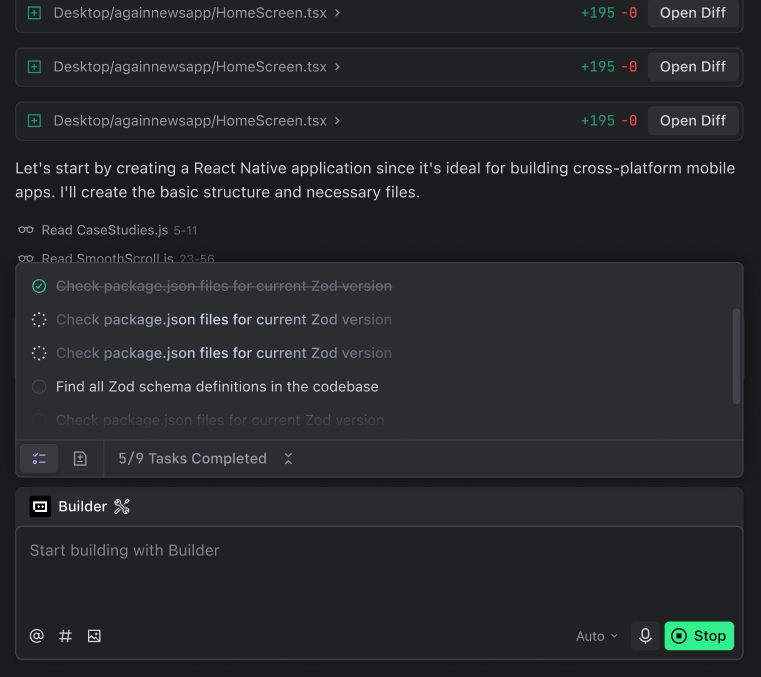Viewport: 761px width, 677px height.
Task: Open Diff for the third HomeScreen.tsx
Action: click(x=692, y=121)
